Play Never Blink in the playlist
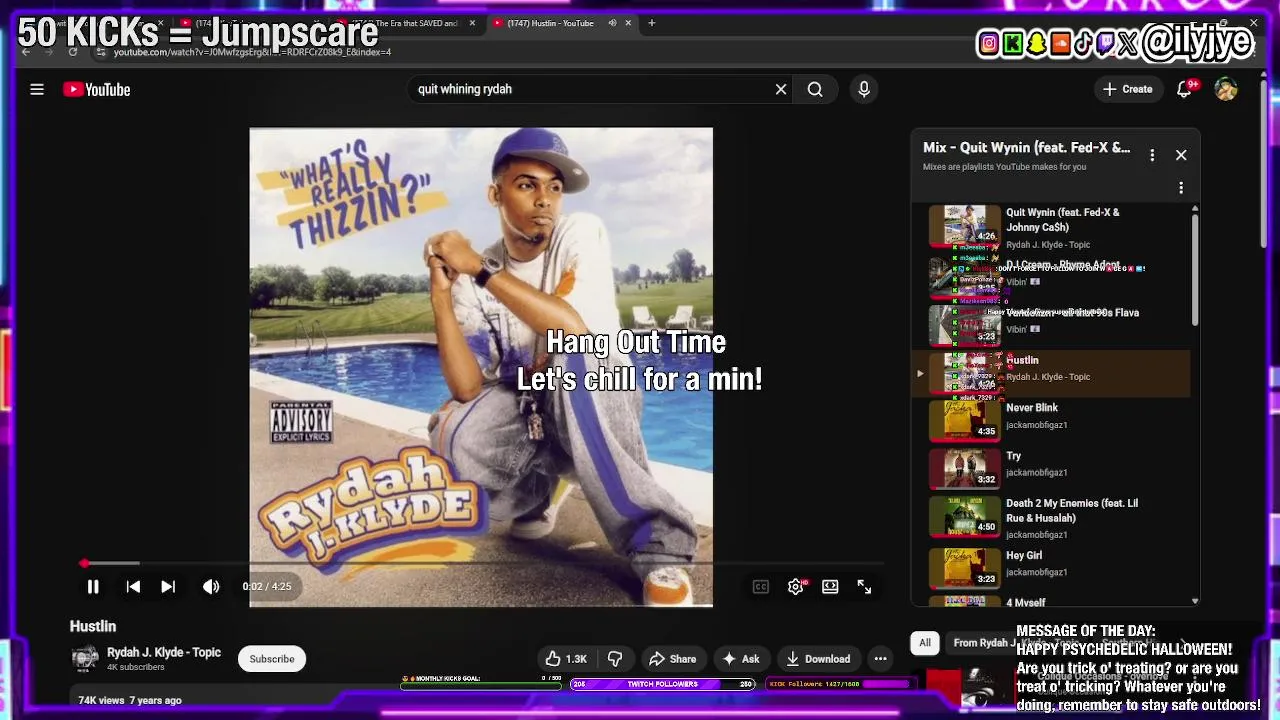1280x720 pixels. click(x=1051, y=421)
